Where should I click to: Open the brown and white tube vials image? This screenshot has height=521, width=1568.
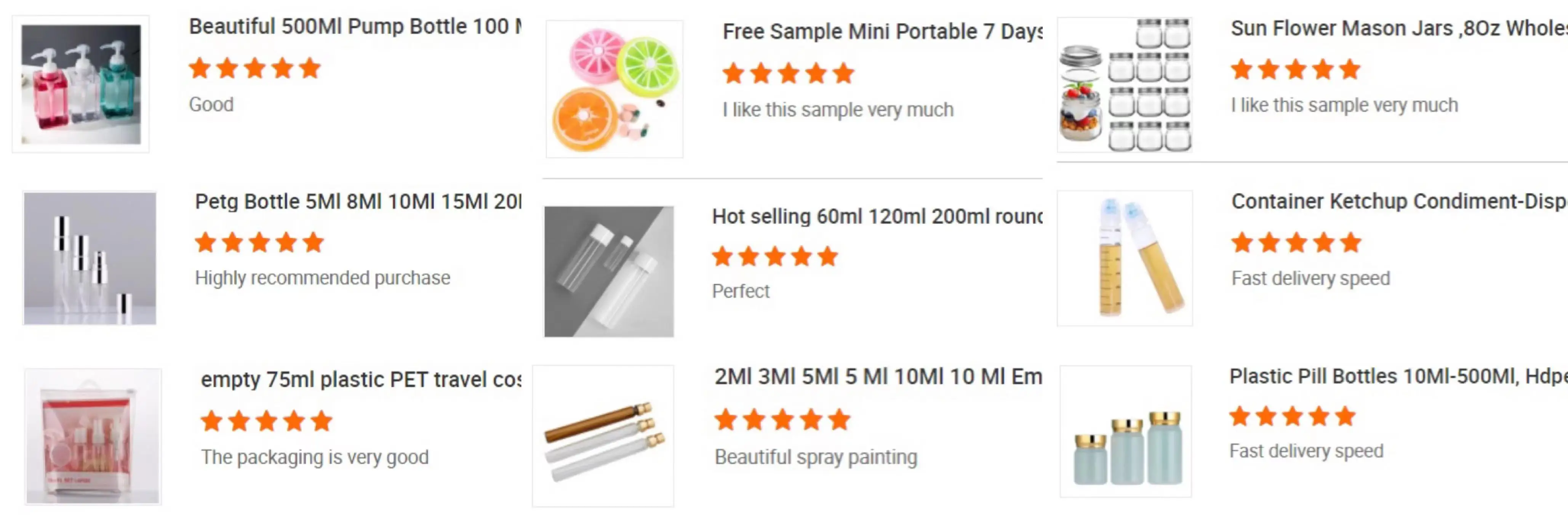click(x=603, y=436)
